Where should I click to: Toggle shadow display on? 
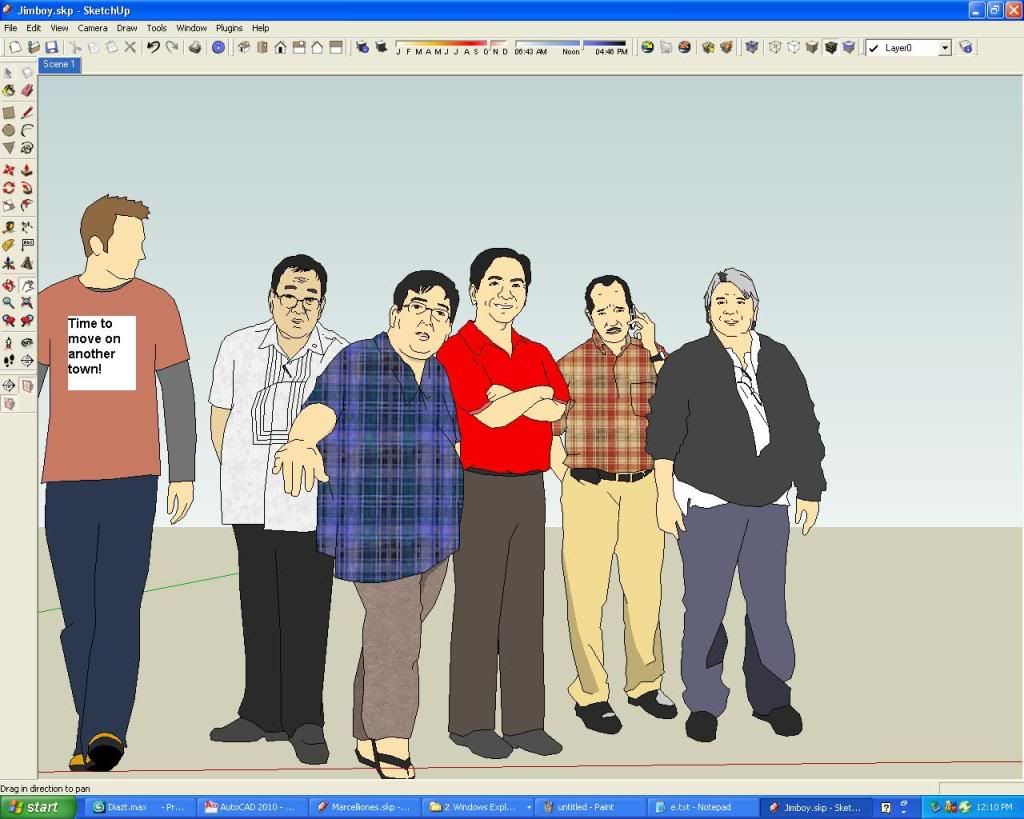[382, 47]
